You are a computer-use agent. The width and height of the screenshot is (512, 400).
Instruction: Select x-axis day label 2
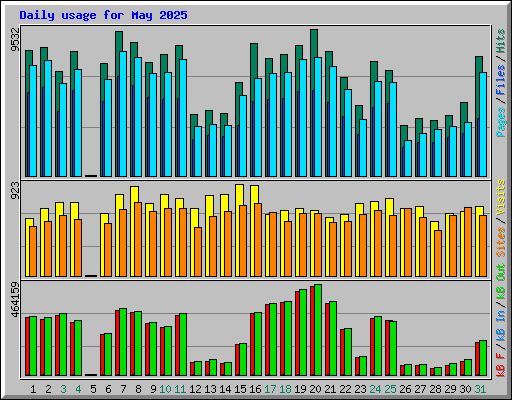click(48, 389)
